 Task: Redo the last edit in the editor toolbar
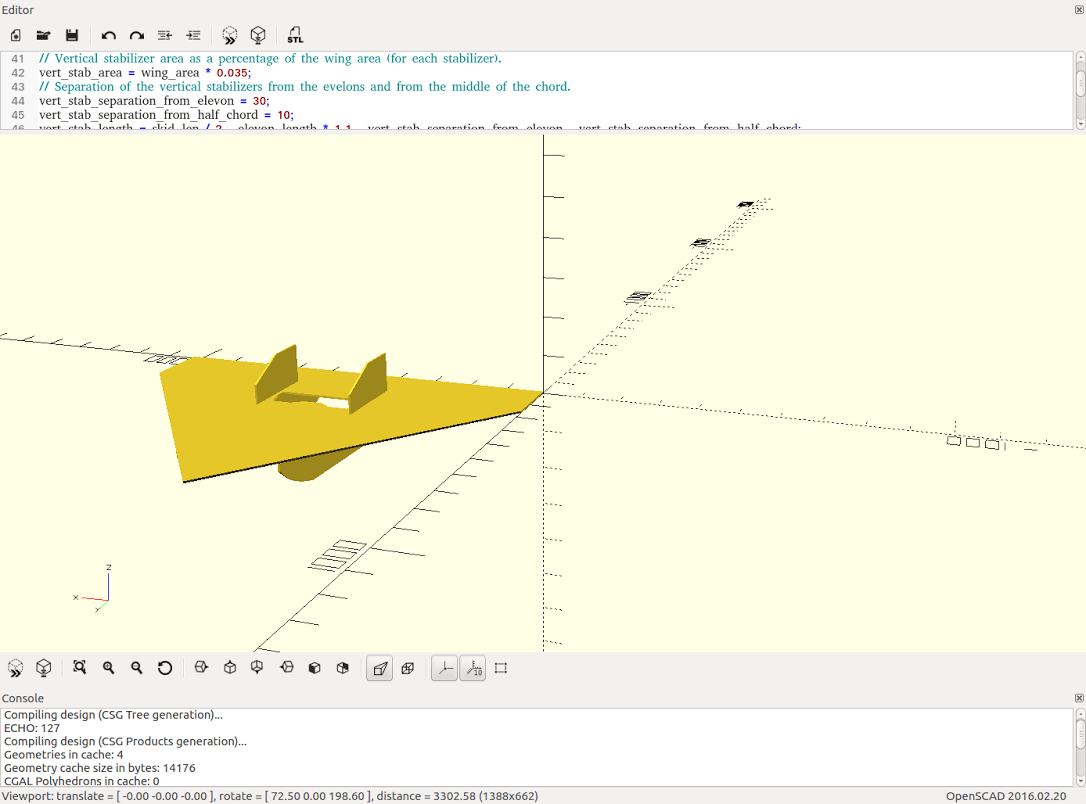point(137,35)
